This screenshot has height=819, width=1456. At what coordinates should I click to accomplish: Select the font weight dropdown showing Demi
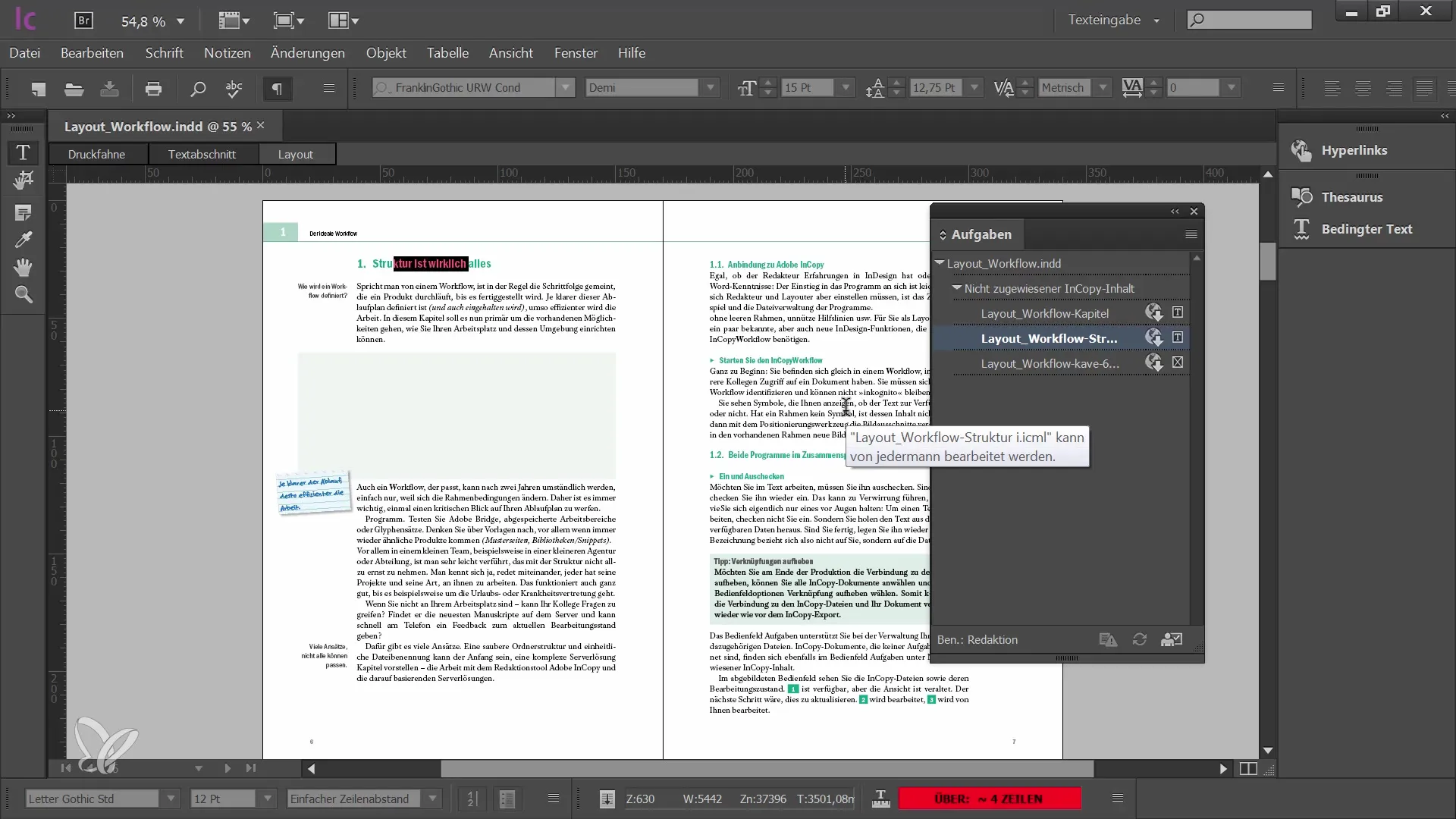coord(647,88)
